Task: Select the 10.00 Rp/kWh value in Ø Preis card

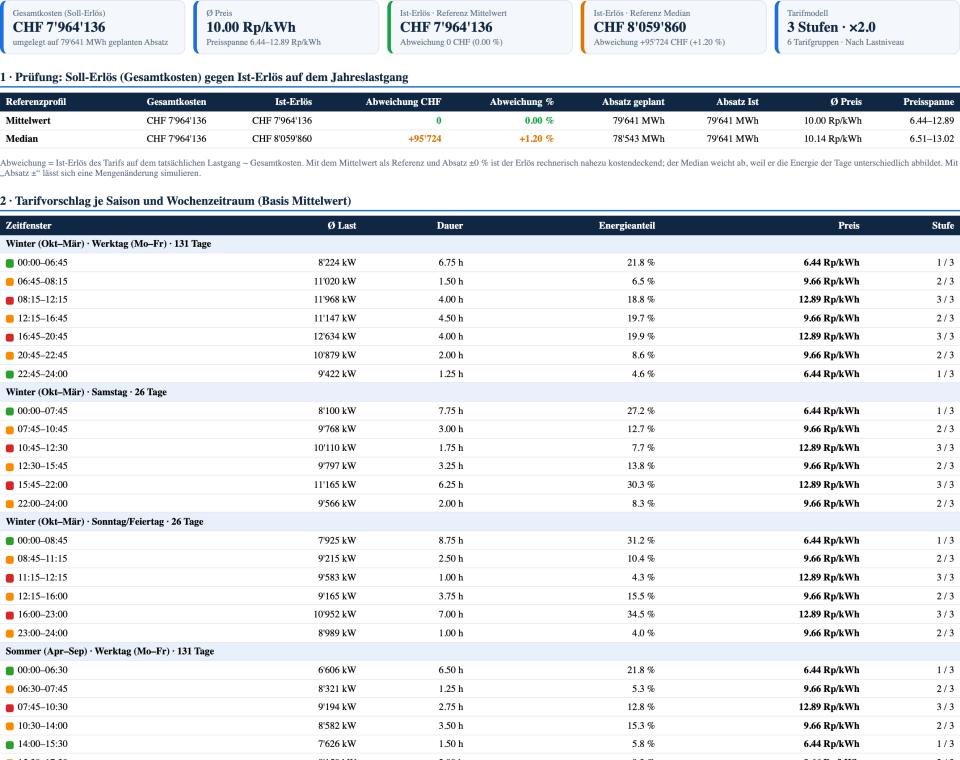Action: click(251, 27)
